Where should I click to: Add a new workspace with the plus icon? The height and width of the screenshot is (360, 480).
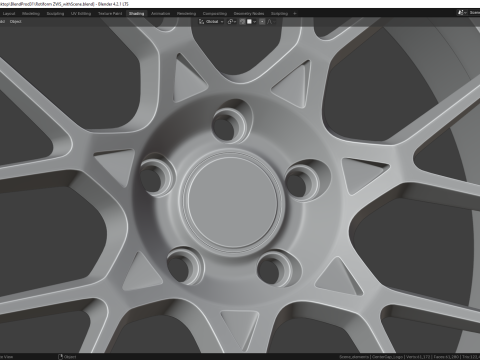(295, 14)
